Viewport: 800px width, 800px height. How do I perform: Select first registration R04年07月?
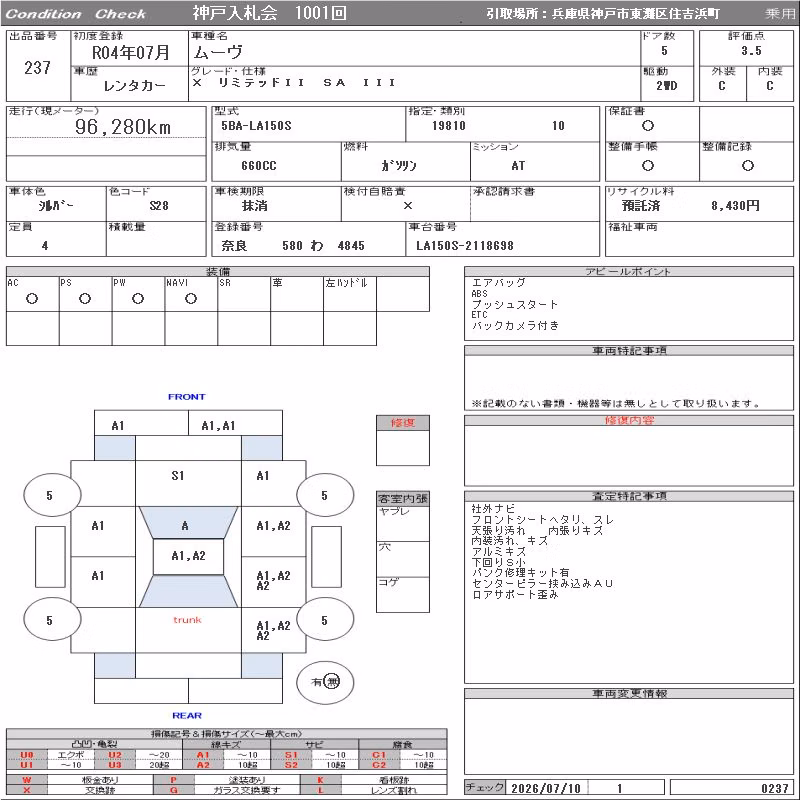click(x=131, y=53)
